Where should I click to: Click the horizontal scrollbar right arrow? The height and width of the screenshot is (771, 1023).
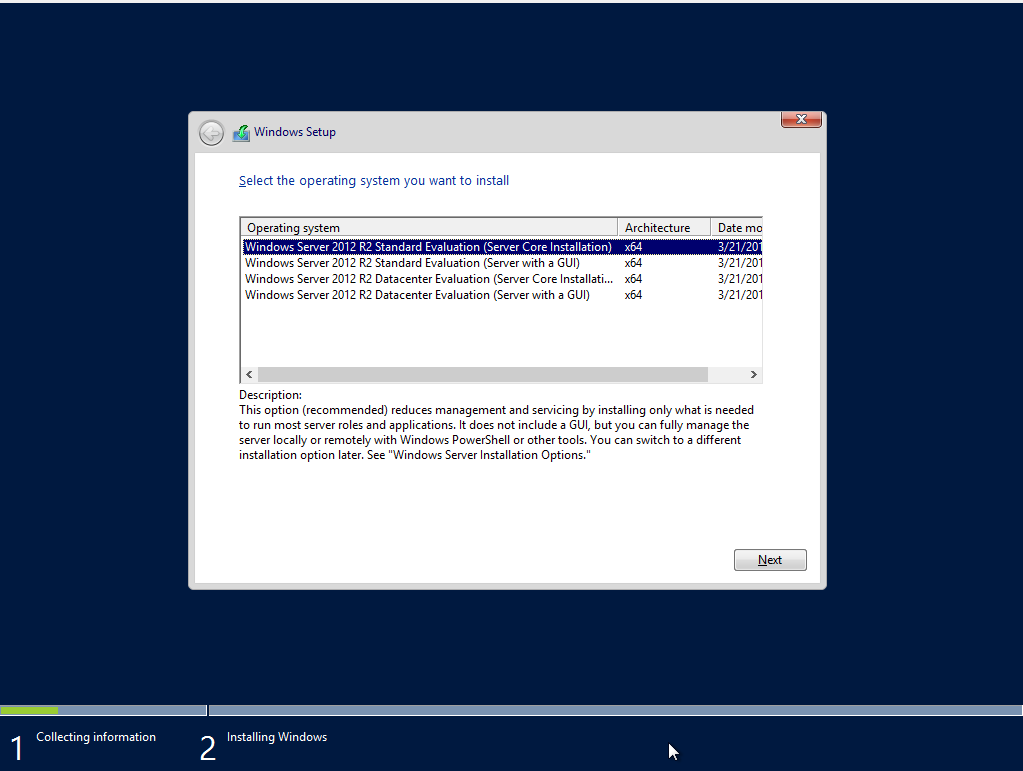754,374
